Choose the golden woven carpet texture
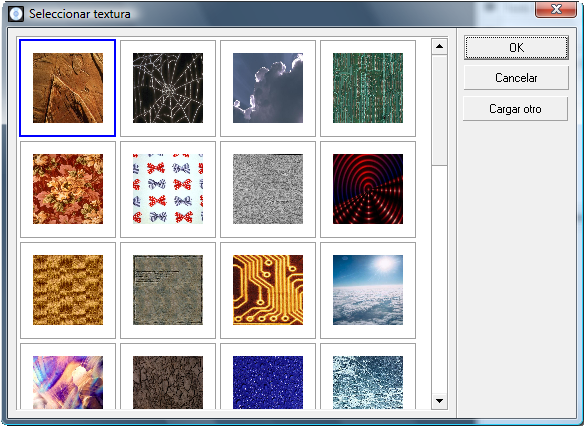587x432 pixels. (68, 290)
